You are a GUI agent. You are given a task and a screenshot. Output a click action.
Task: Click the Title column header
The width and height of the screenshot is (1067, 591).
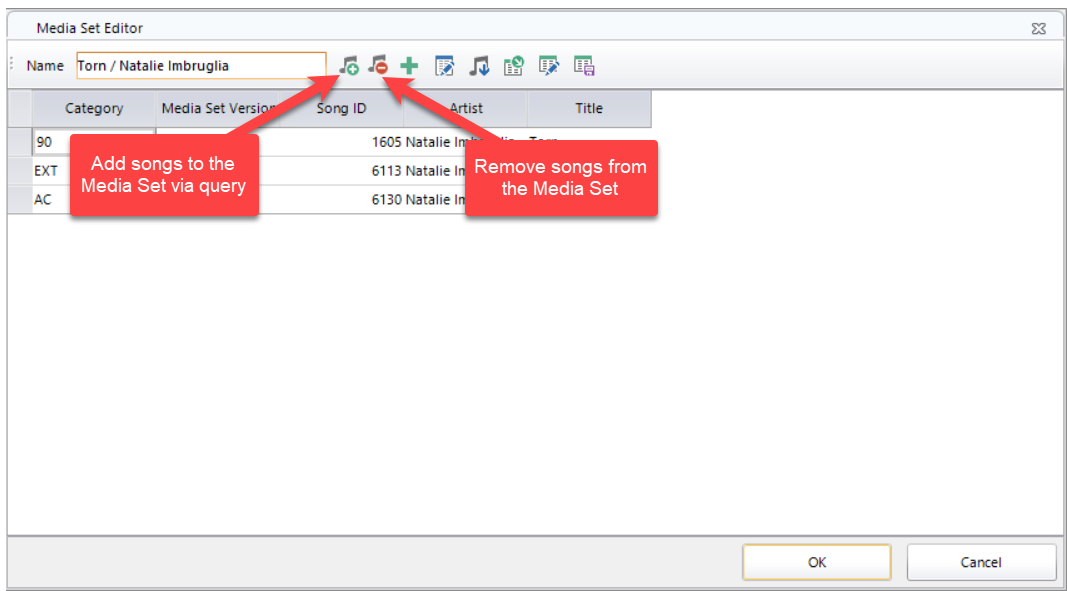(589, 108)
